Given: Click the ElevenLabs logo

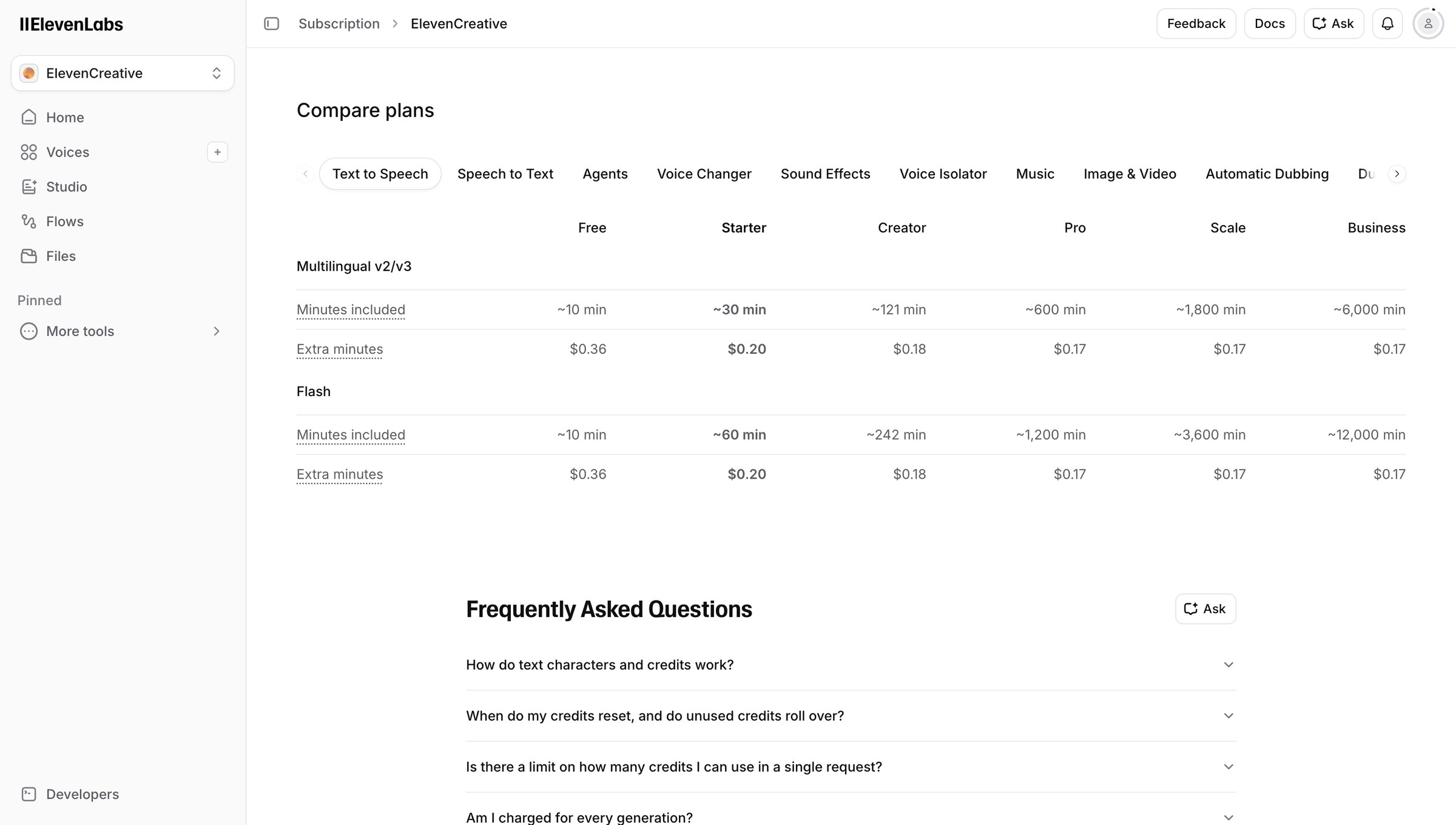Looking at the screenshot, I should pyautogui.click(x=71, y=24).
